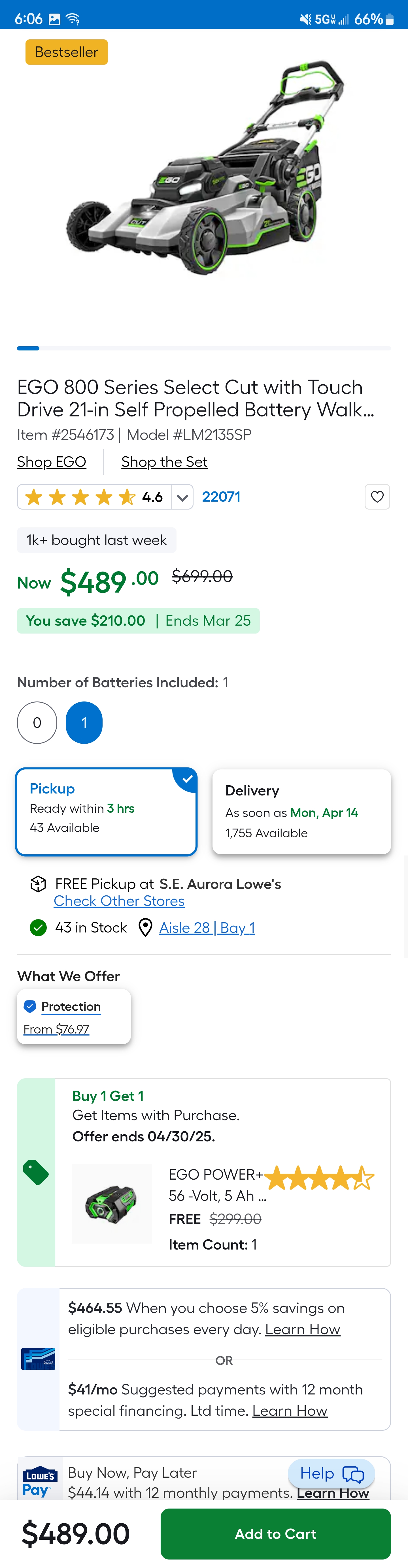Tap the Wi-Fi status bar icon

[73, 19]
